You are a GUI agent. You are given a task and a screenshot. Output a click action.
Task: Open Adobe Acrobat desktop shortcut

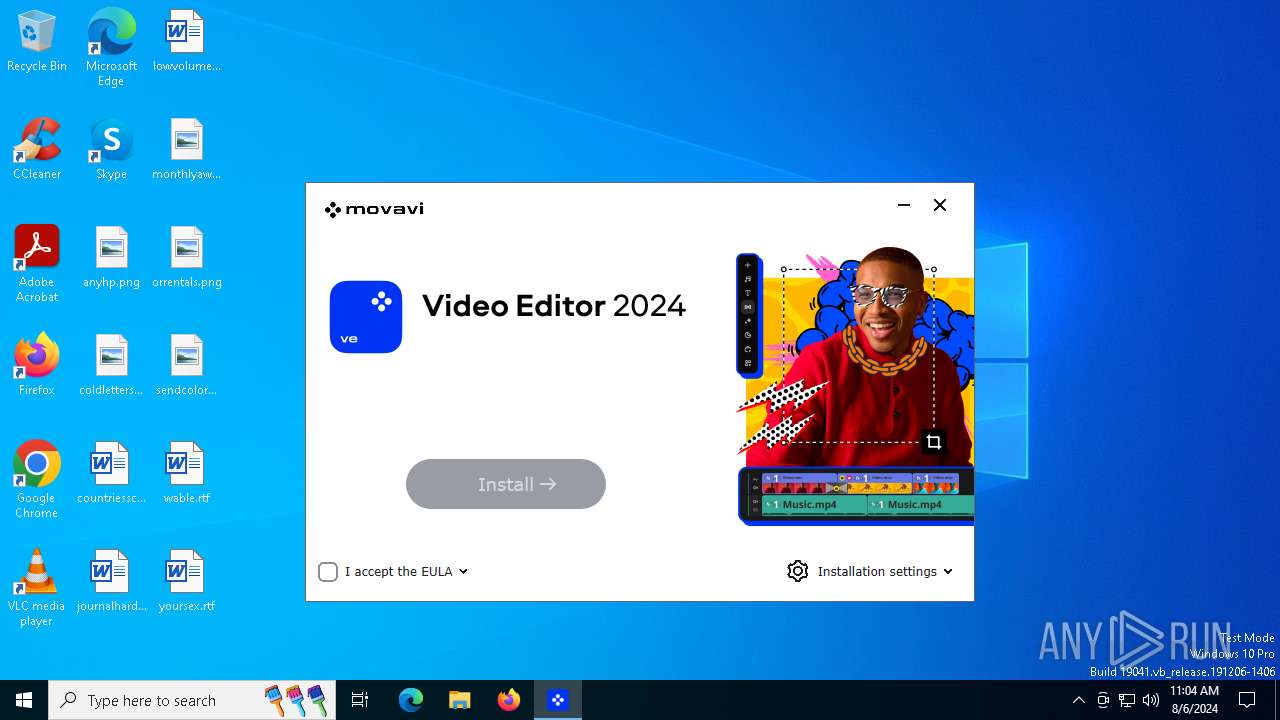(37, 264)
